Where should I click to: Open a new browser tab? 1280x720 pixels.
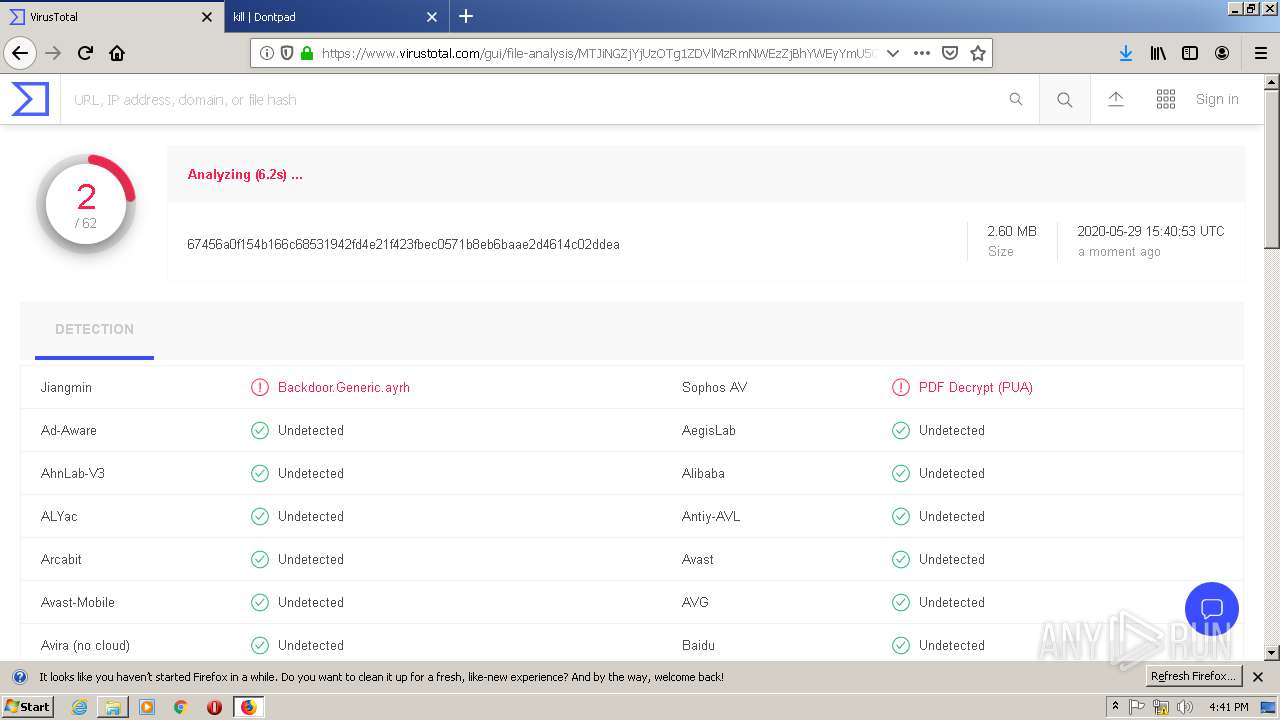(x=466, y=16)
